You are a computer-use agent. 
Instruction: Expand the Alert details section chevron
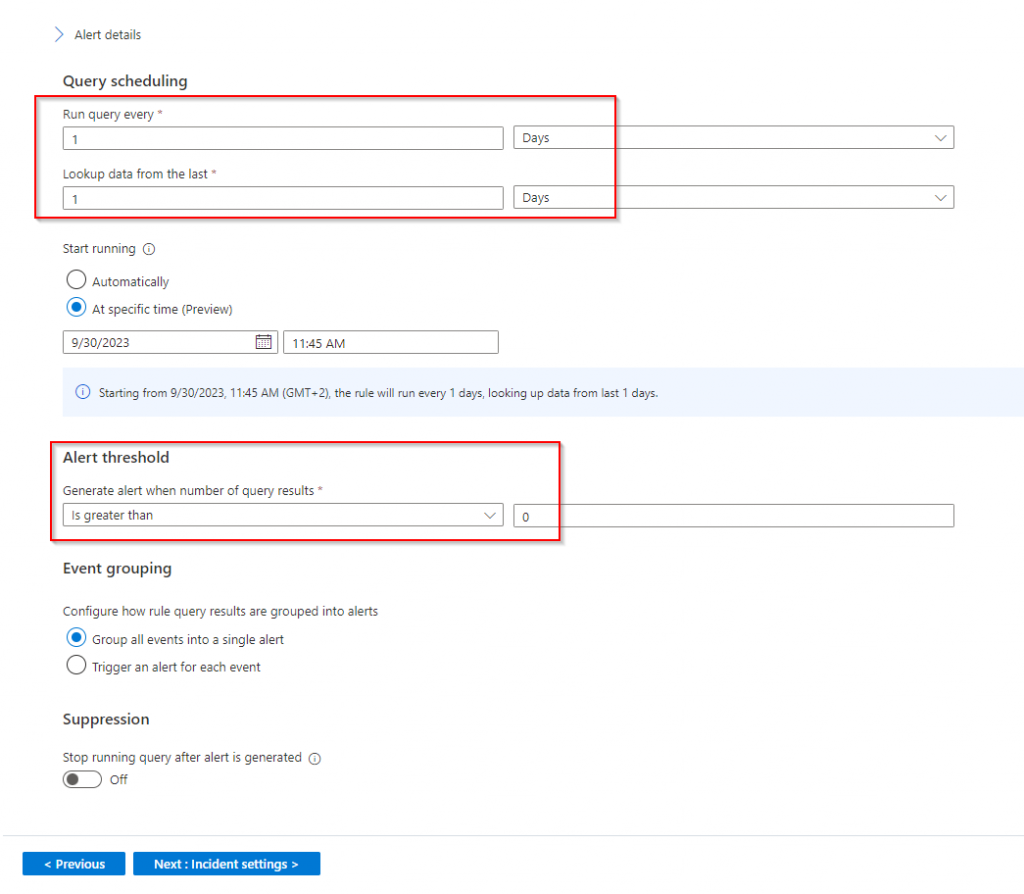[58, 35]
